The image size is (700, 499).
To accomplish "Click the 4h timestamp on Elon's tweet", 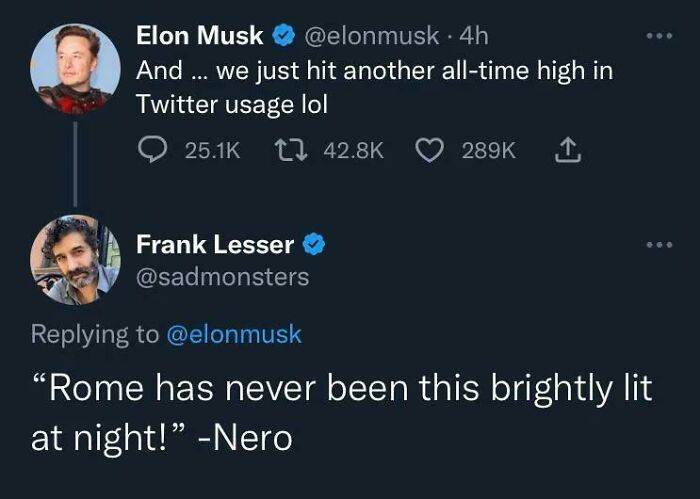I will pos(472,37).
